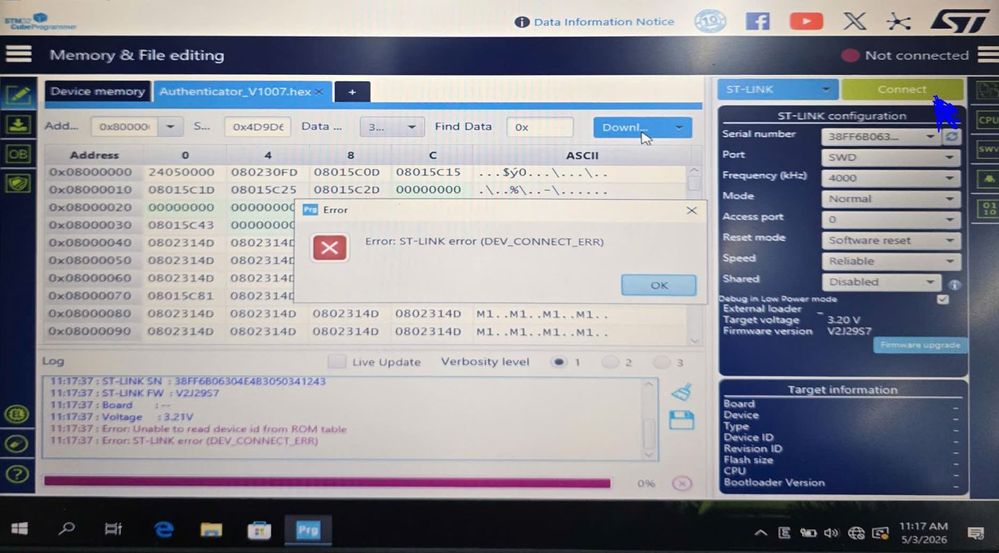
Task: Close the Authenticator_V1007.hex tab
Action: point(320,92)
